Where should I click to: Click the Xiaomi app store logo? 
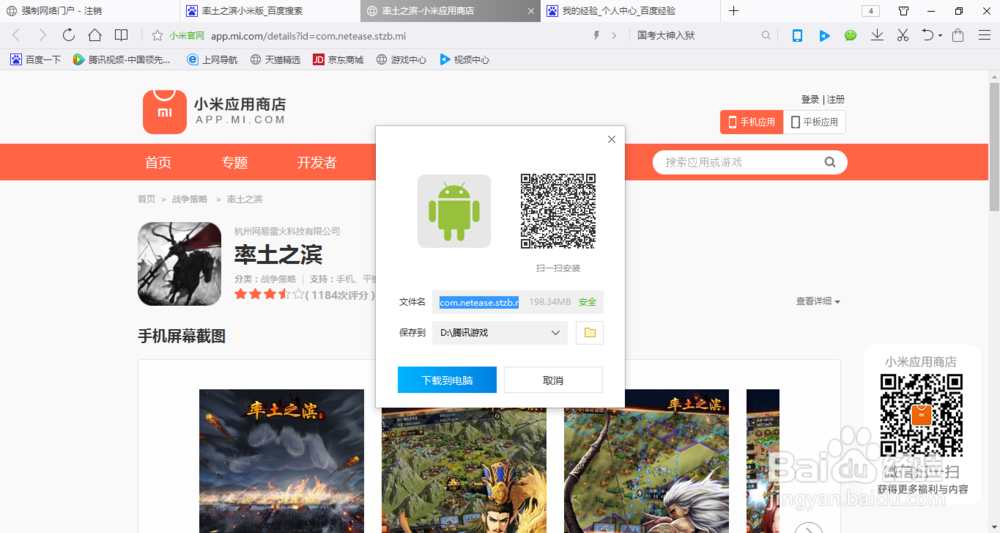165,112
